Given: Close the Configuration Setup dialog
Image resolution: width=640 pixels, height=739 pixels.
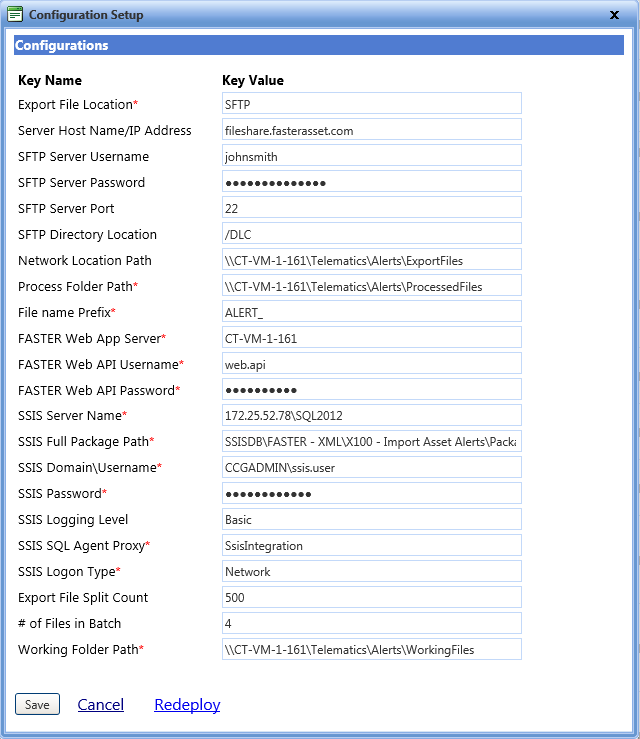Looking at the screenshot, I should (x=613, y=15).
